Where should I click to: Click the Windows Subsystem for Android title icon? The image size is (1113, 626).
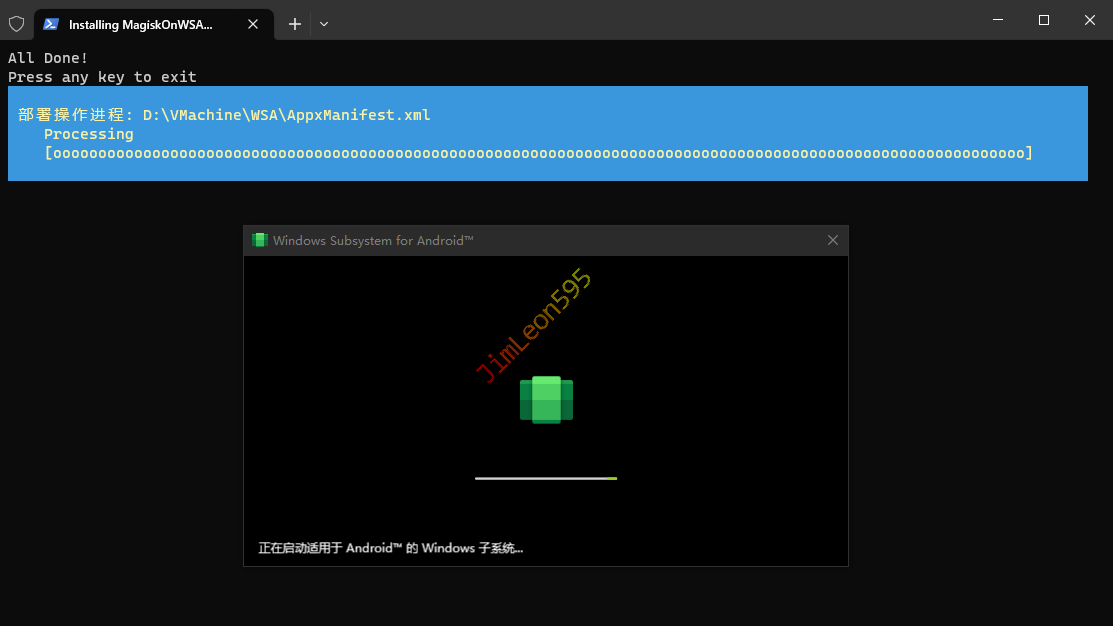click(260, 240)
